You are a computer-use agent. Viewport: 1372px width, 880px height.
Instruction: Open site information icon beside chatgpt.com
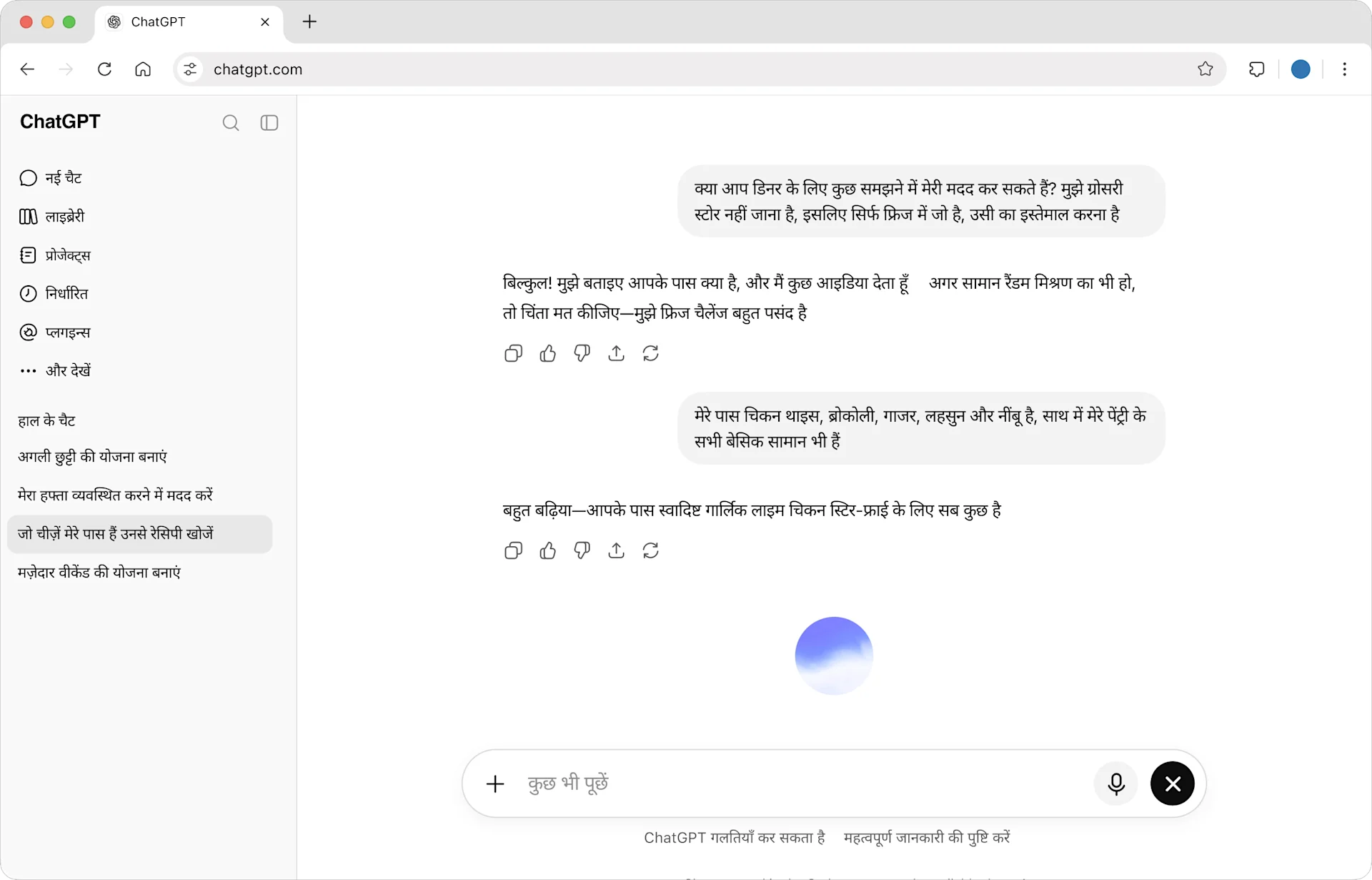[x=190, y=69]
